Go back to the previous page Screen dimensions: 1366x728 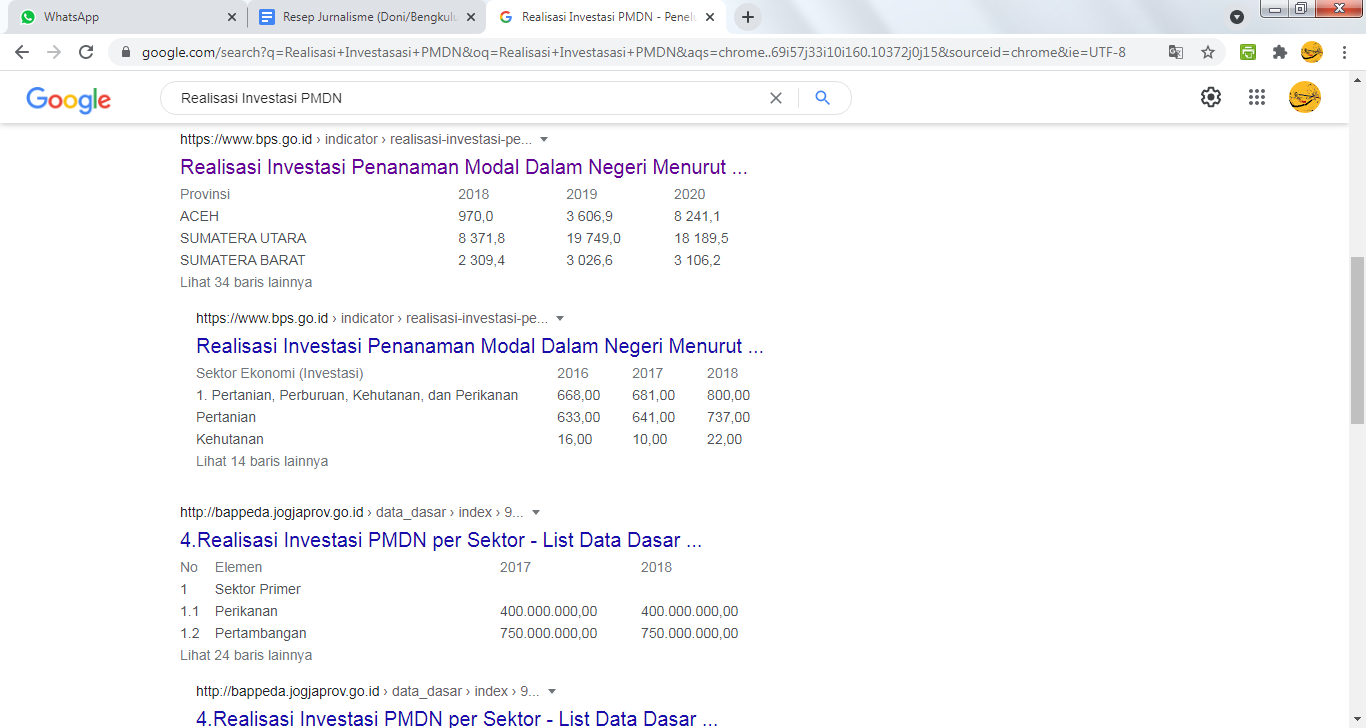[x=22, y=52]
